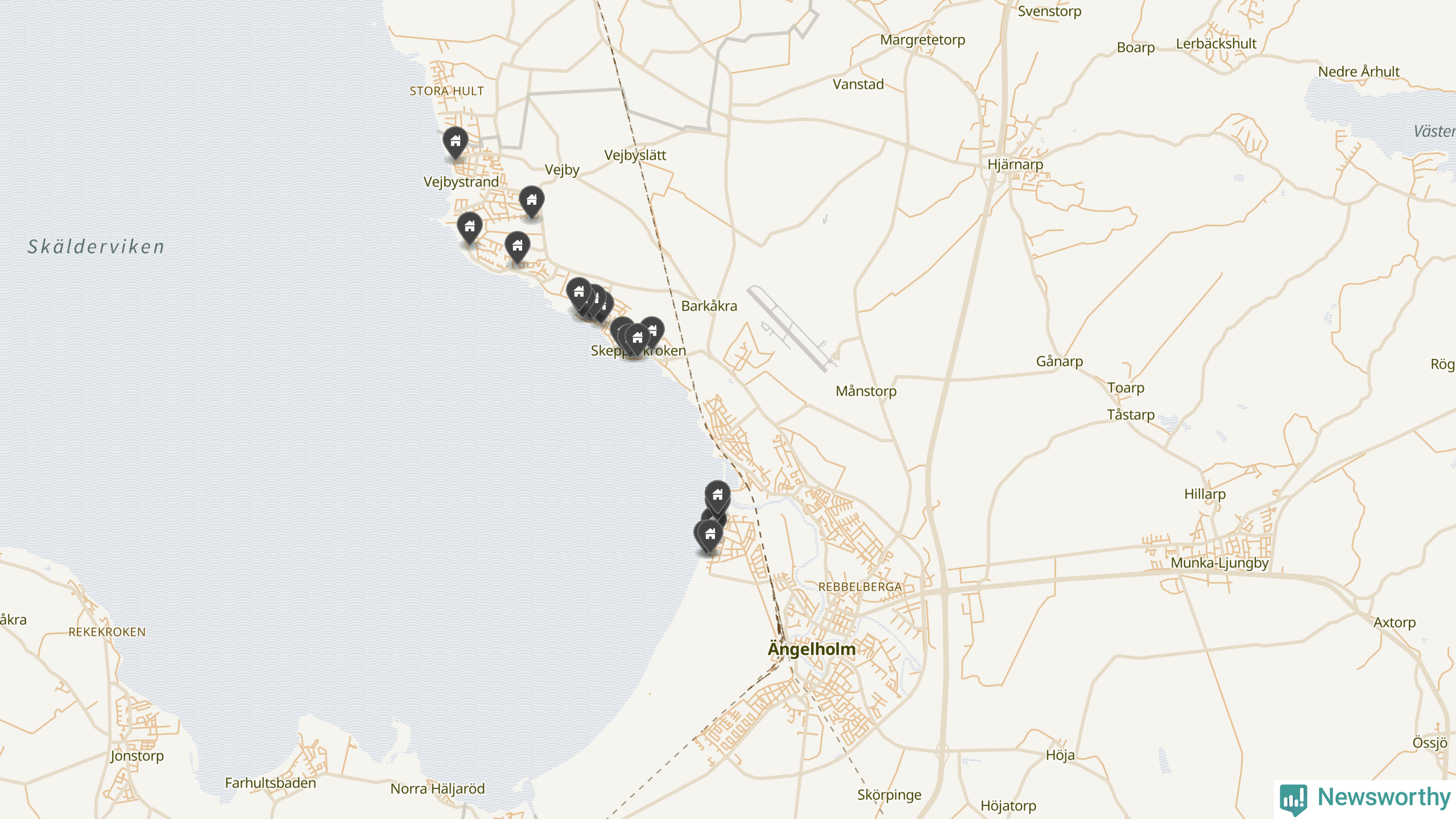The height and width of the screenshot is (819, 1456).
Task: Click lowest house marker west of Rebbelberga
Action: pyautogui.click(x=710, y=536)
